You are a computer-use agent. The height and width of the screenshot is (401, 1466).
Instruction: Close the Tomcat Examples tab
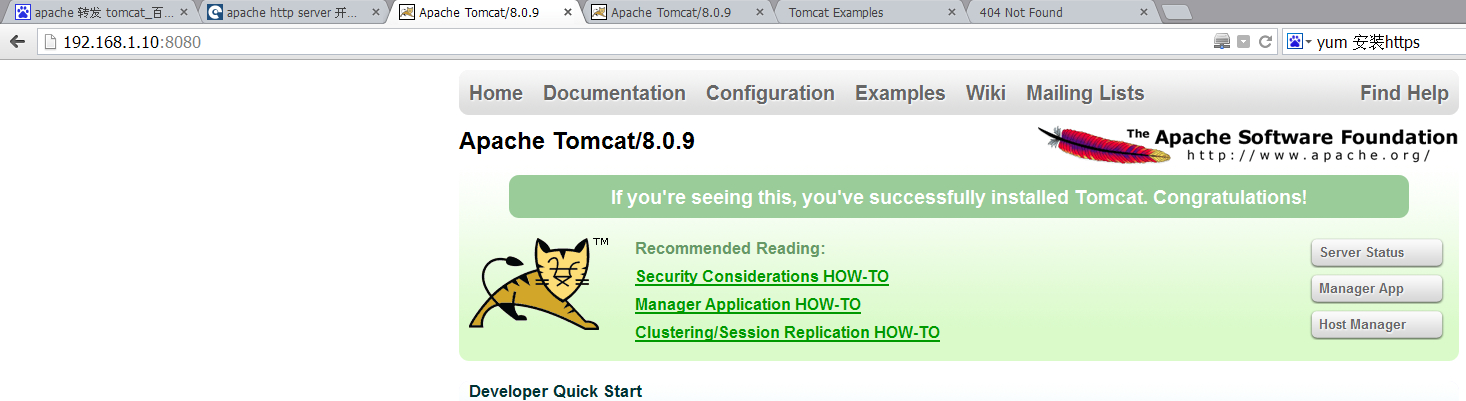(x=952, y=13)
